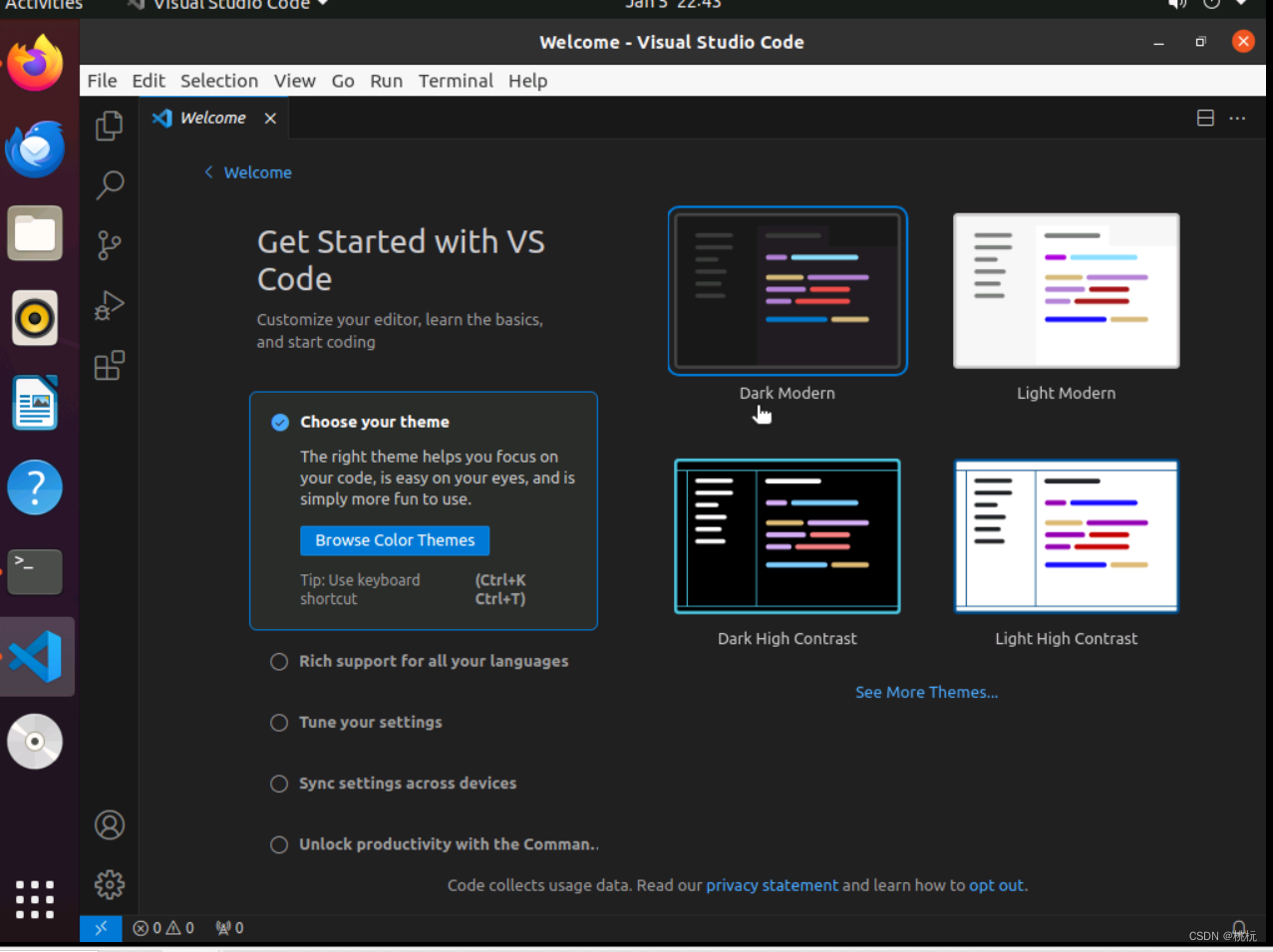Switch to the Welcome tab
Screen dimensions: 1273x952
(x=213, y=118)
